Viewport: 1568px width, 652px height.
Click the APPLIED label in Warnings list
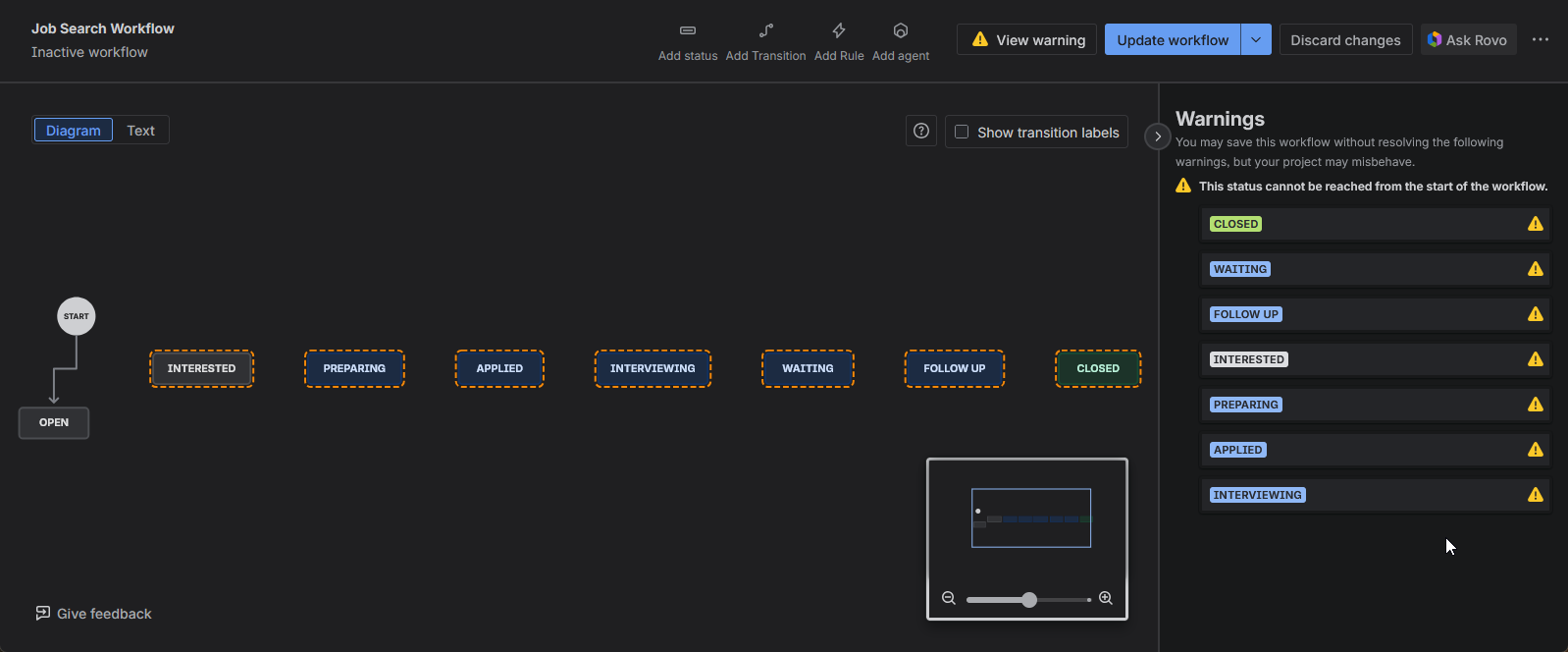pos(1238,450)
